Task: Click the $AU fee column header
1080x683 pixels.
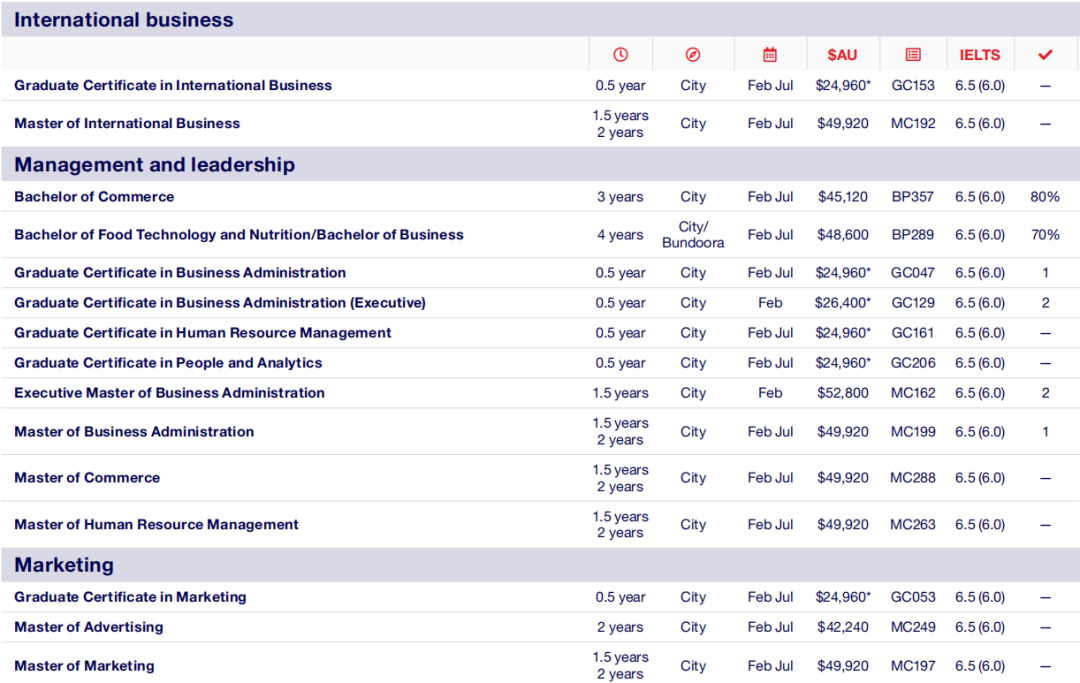Action: click(842, 55)
